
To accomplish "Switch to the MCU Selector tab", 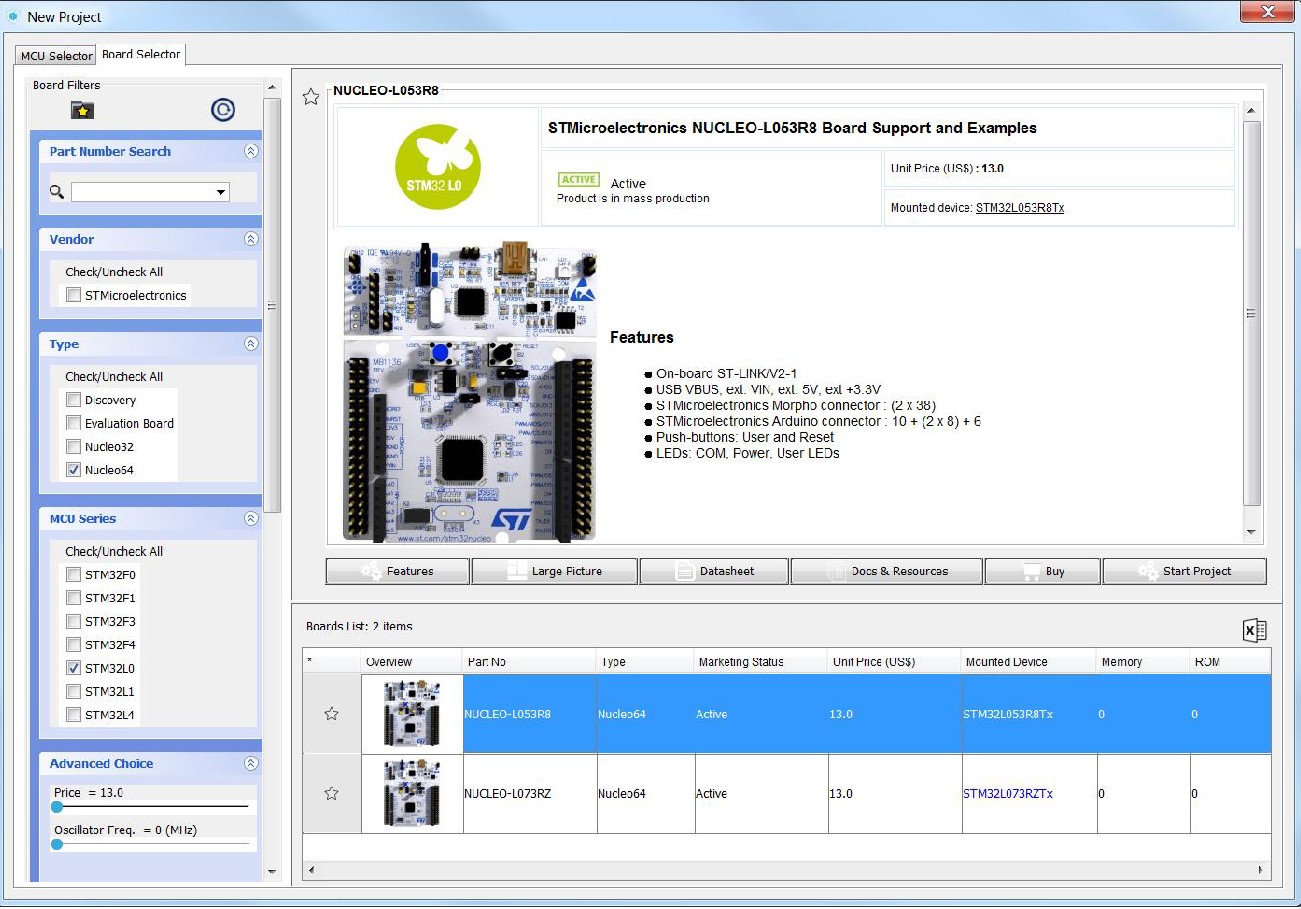I will click(x=56, y=56).
